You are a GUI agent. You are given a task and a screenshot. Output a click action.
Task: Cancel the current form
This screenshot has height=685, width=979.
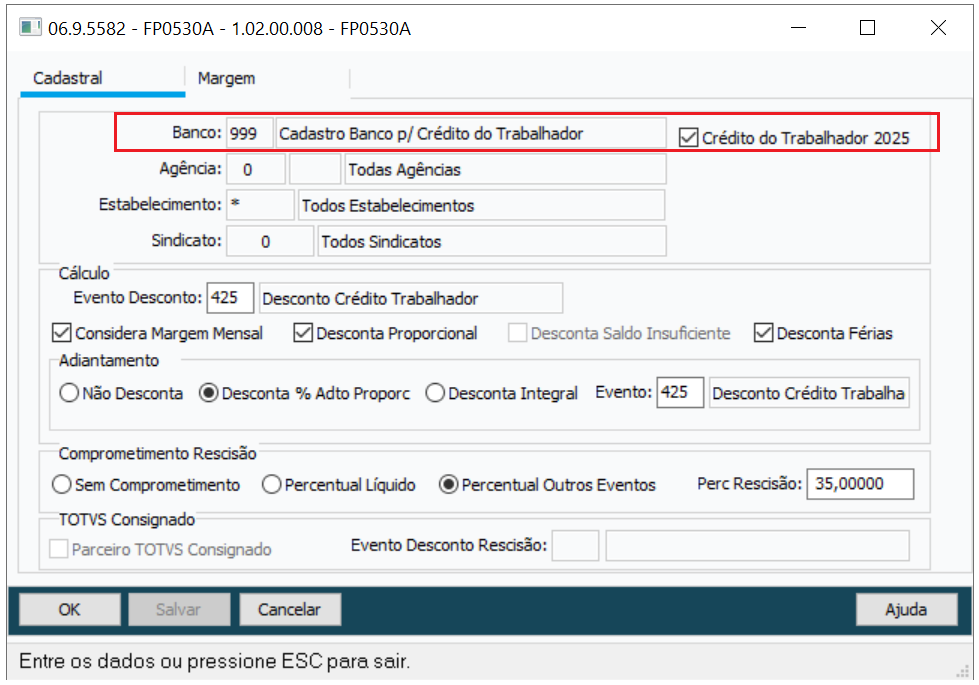(289, 609)
